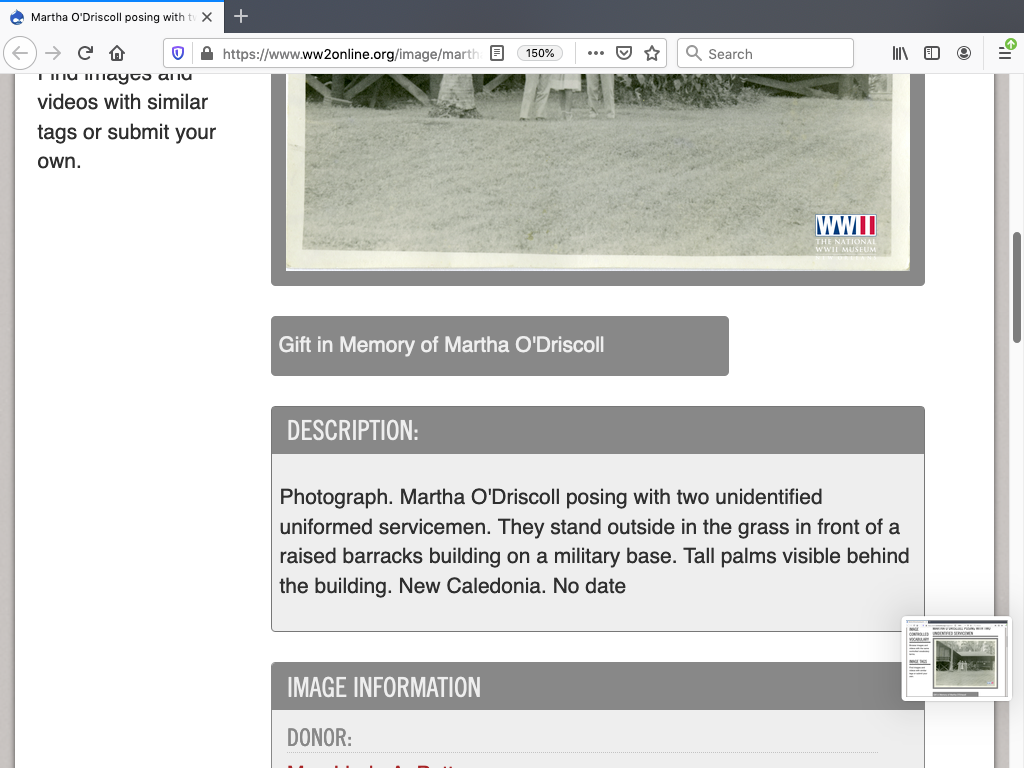1024x768 pixels.
Task: Open the Firefox account menu
Action: pyautogui.click(x=964, y=54)
